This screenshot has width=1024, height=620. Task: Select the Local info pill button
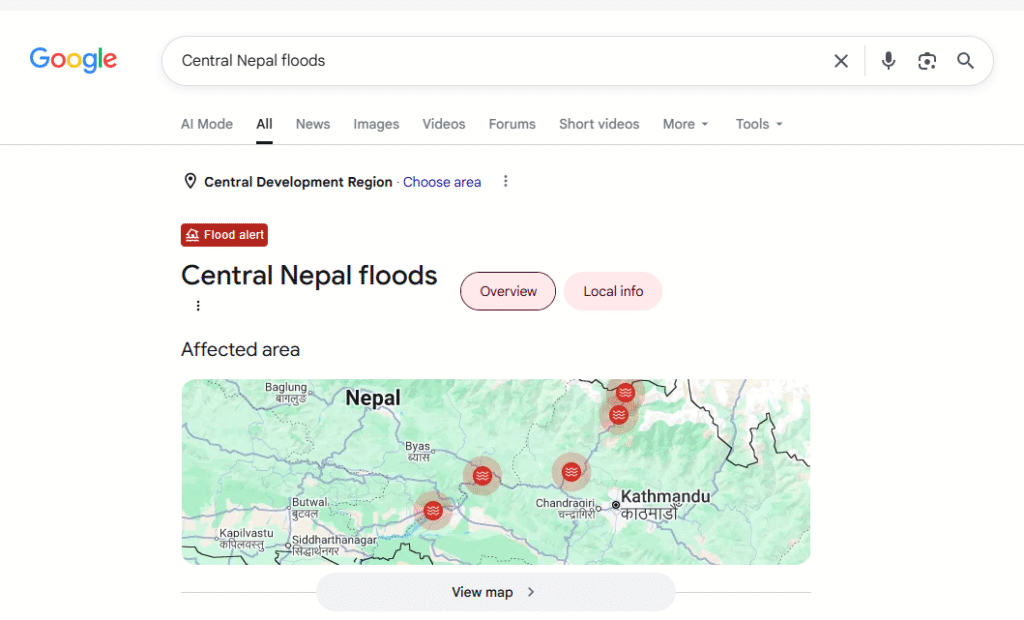(613, 291)
